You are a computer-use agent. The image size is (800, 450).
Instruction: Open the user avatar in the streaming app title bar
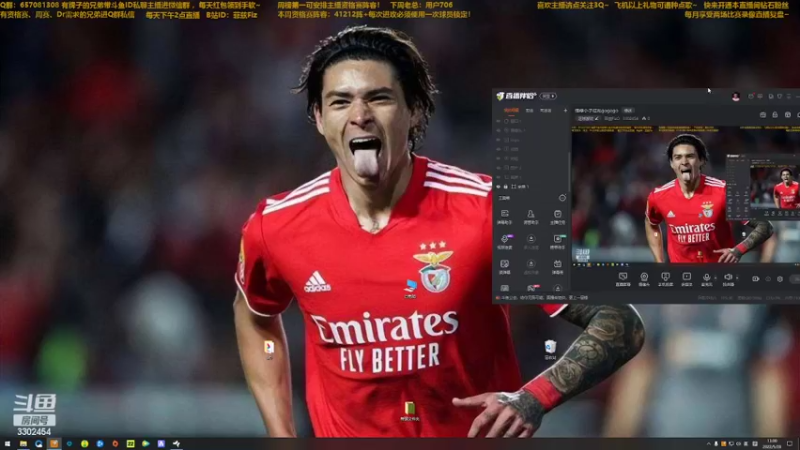coord(736,96)
